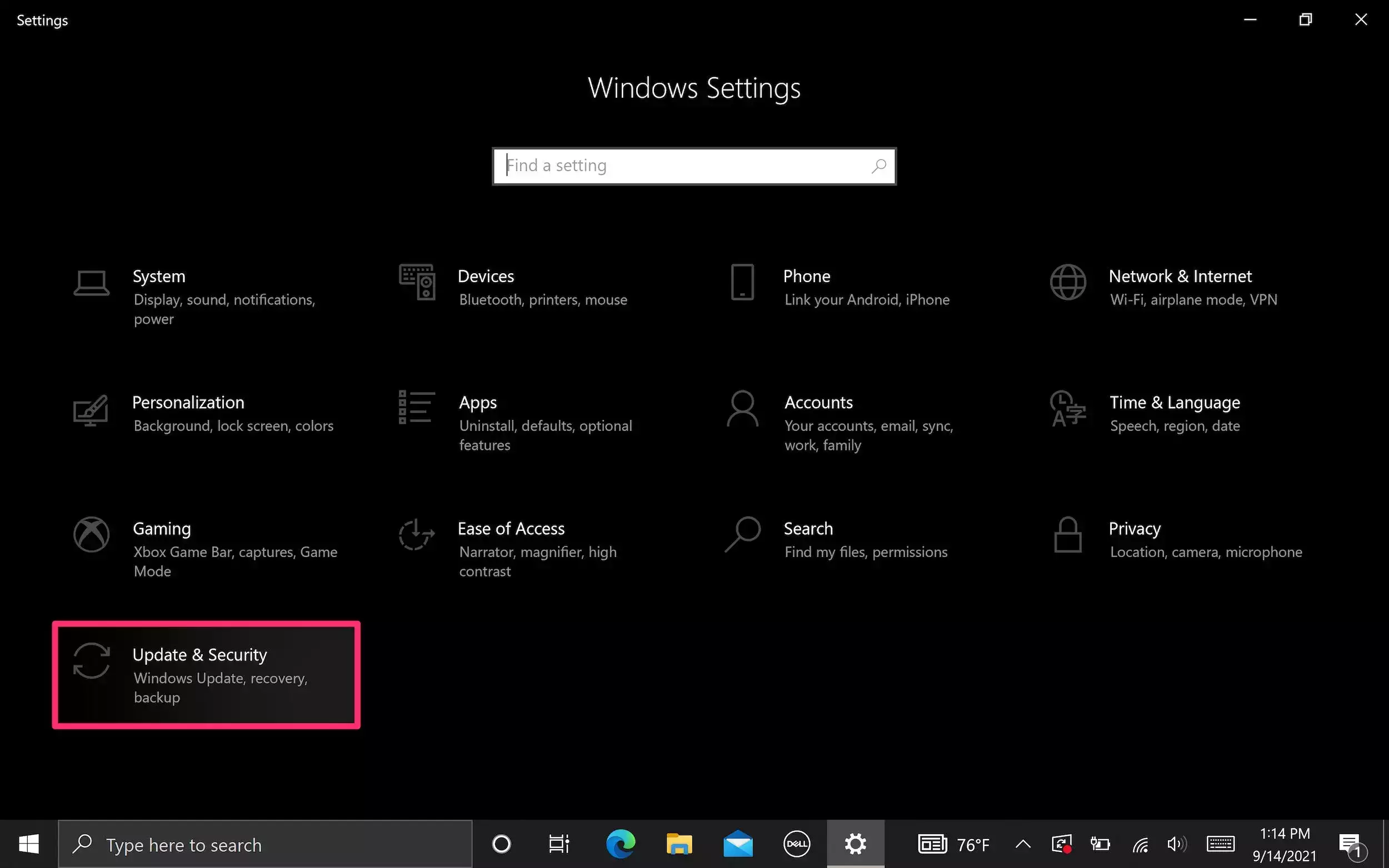Open the Privacy padlock icon
1389x868 pixels.
tap(1067, 534)
